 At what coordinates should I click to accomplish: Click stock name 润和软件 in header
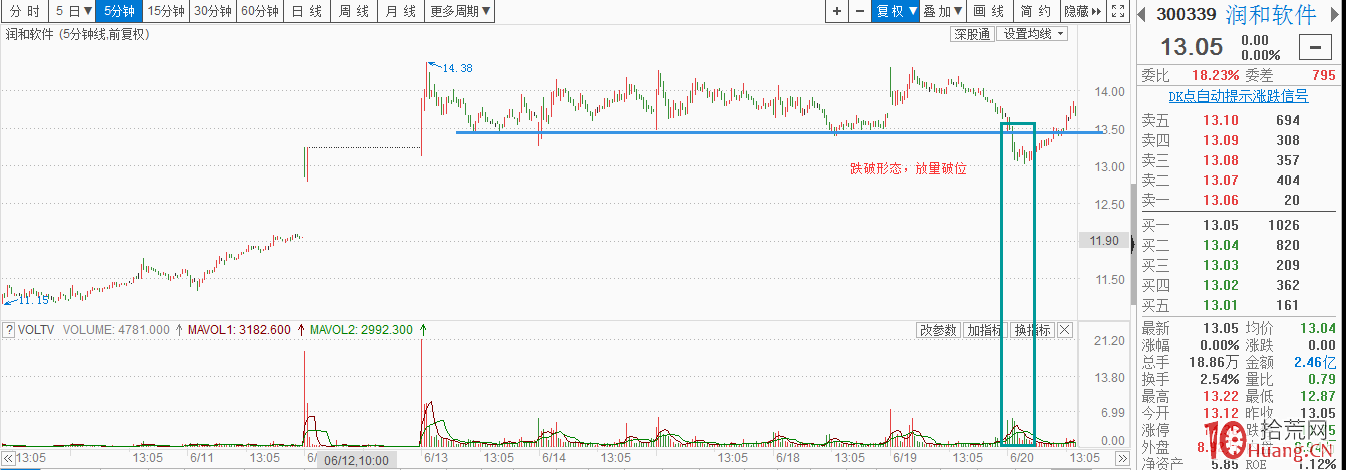tap(1269, 14)
